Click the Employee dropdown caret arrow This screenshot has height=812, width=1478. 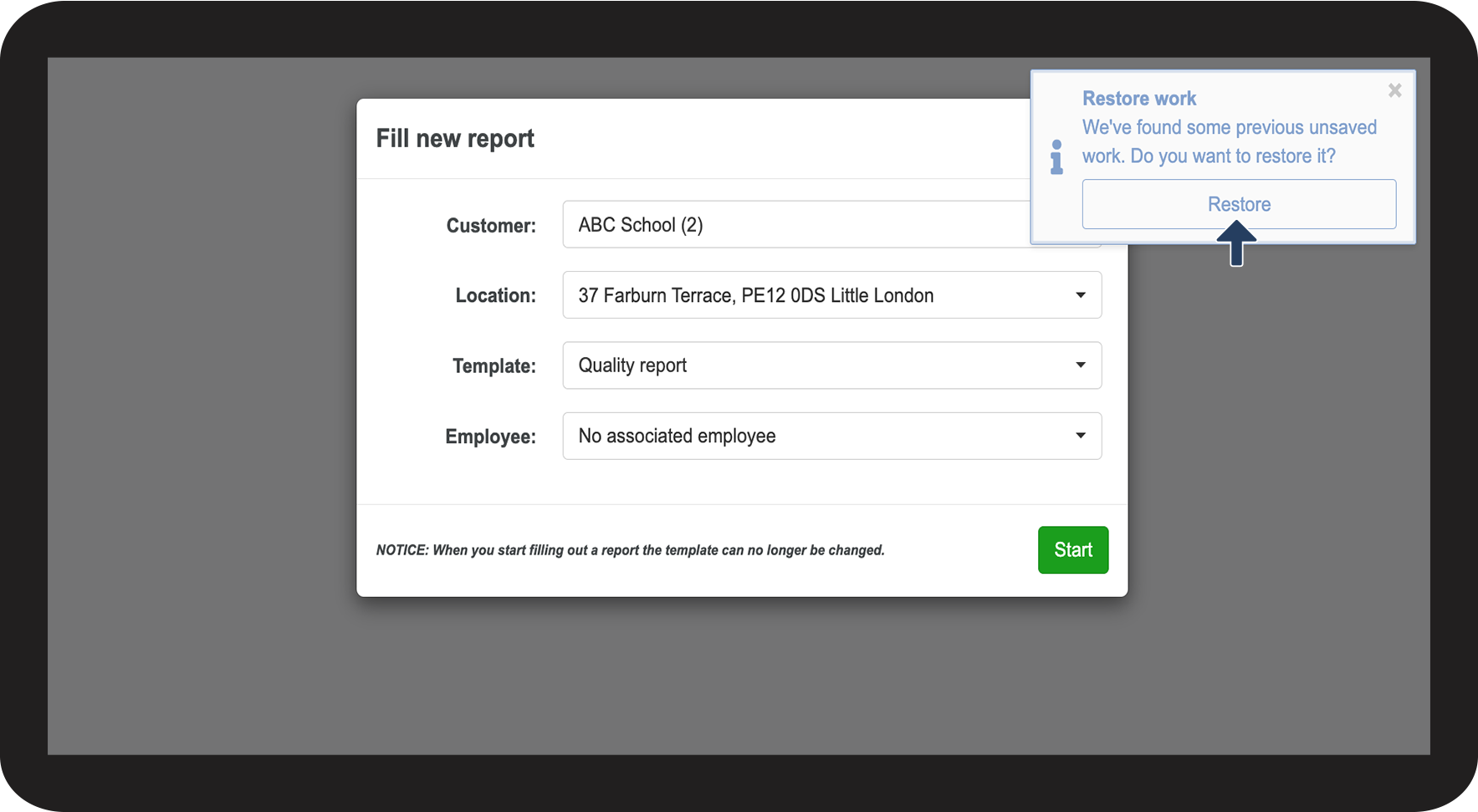[1080, 436]
